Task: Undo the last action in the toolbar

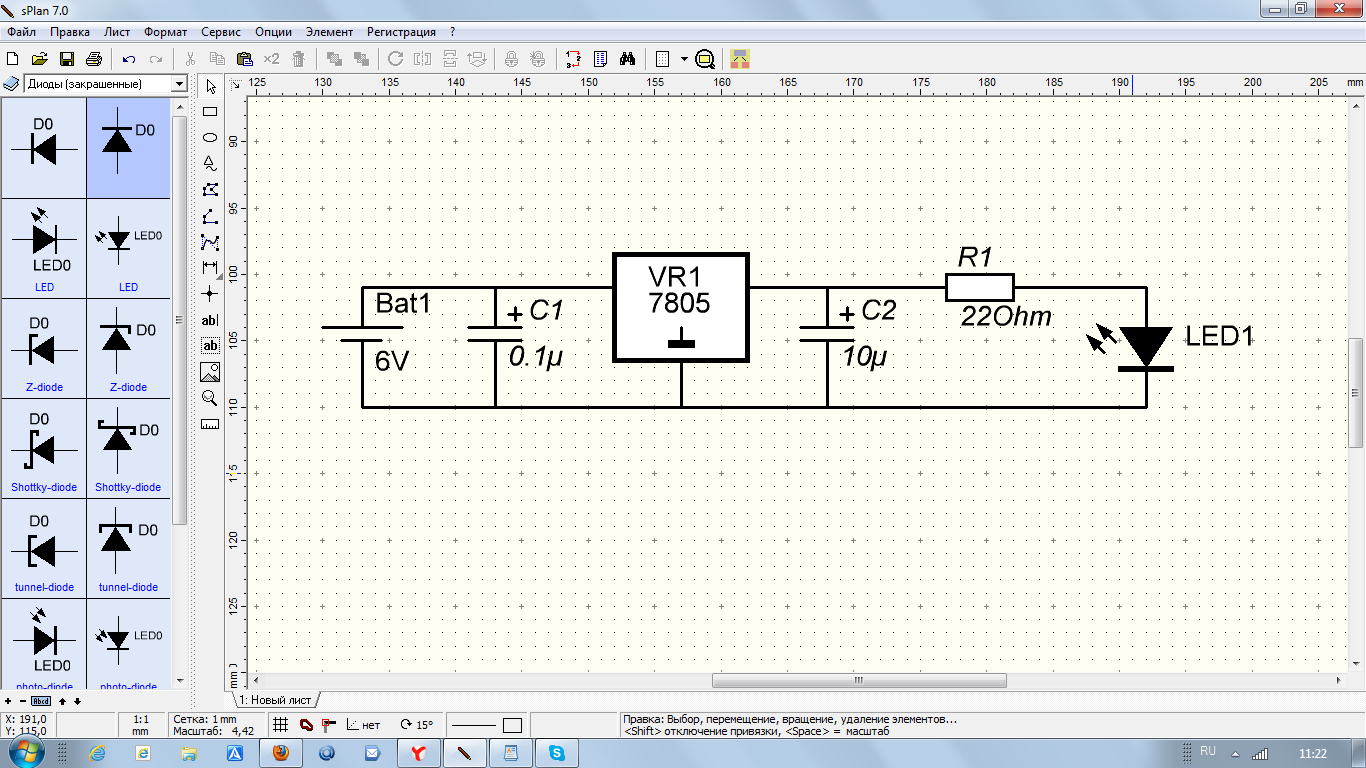Action: pyautogui.click(x=129, y=59)
